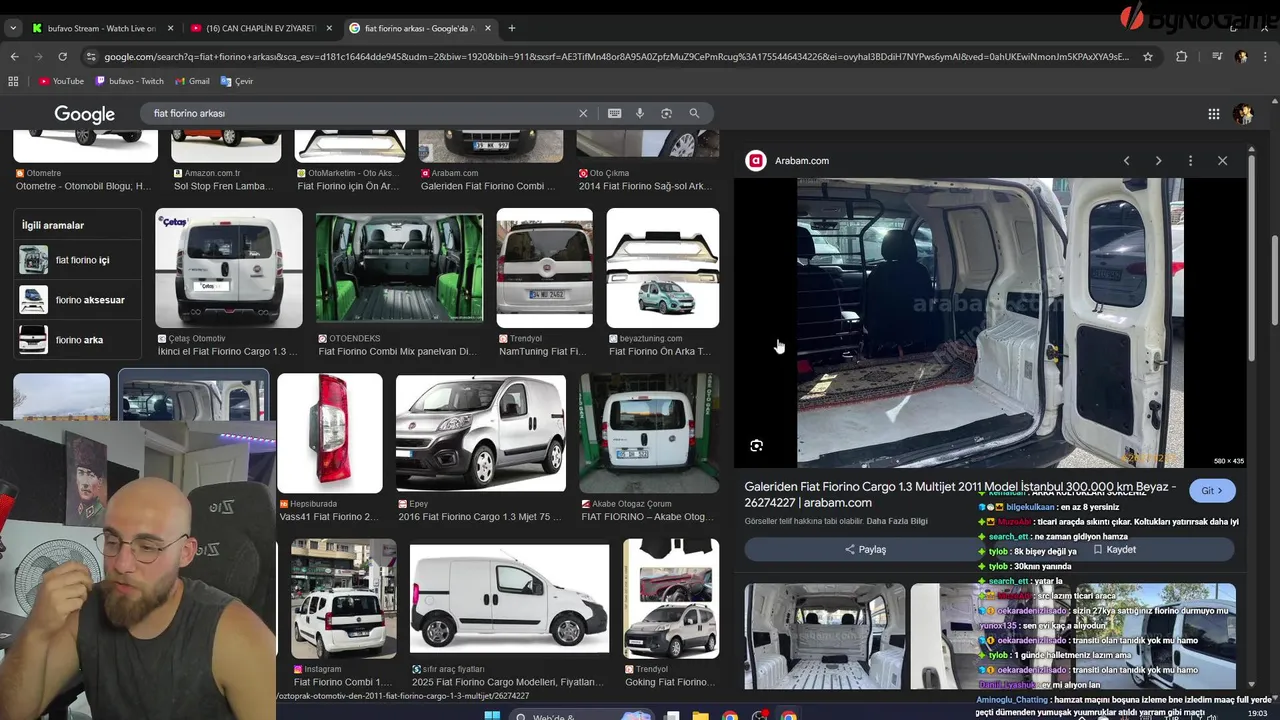Screen dimensions: 1280x720
Task: Open the beyaztuning.com result thumbnail
Action: (x=662, y=268)
